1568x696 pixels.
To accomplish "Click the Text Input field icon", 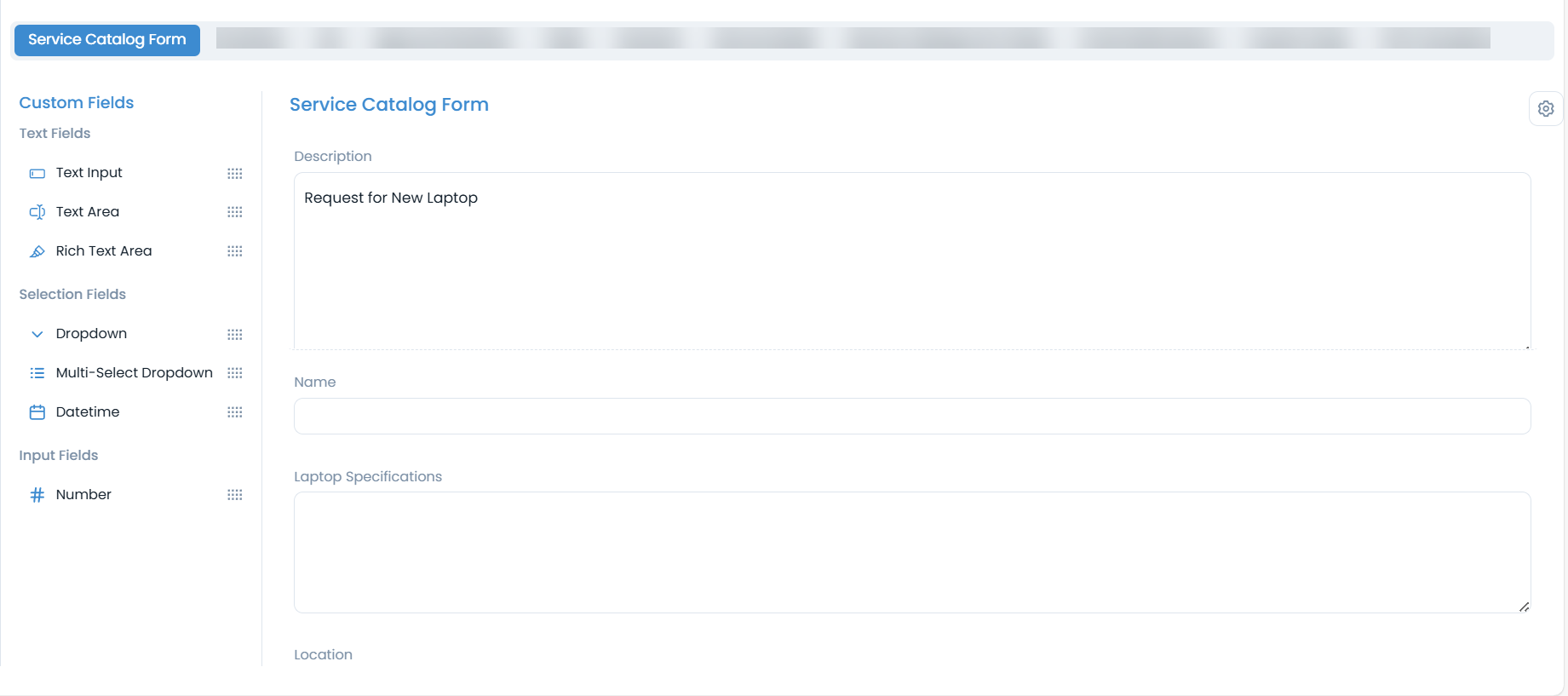I will pos(37,174).
